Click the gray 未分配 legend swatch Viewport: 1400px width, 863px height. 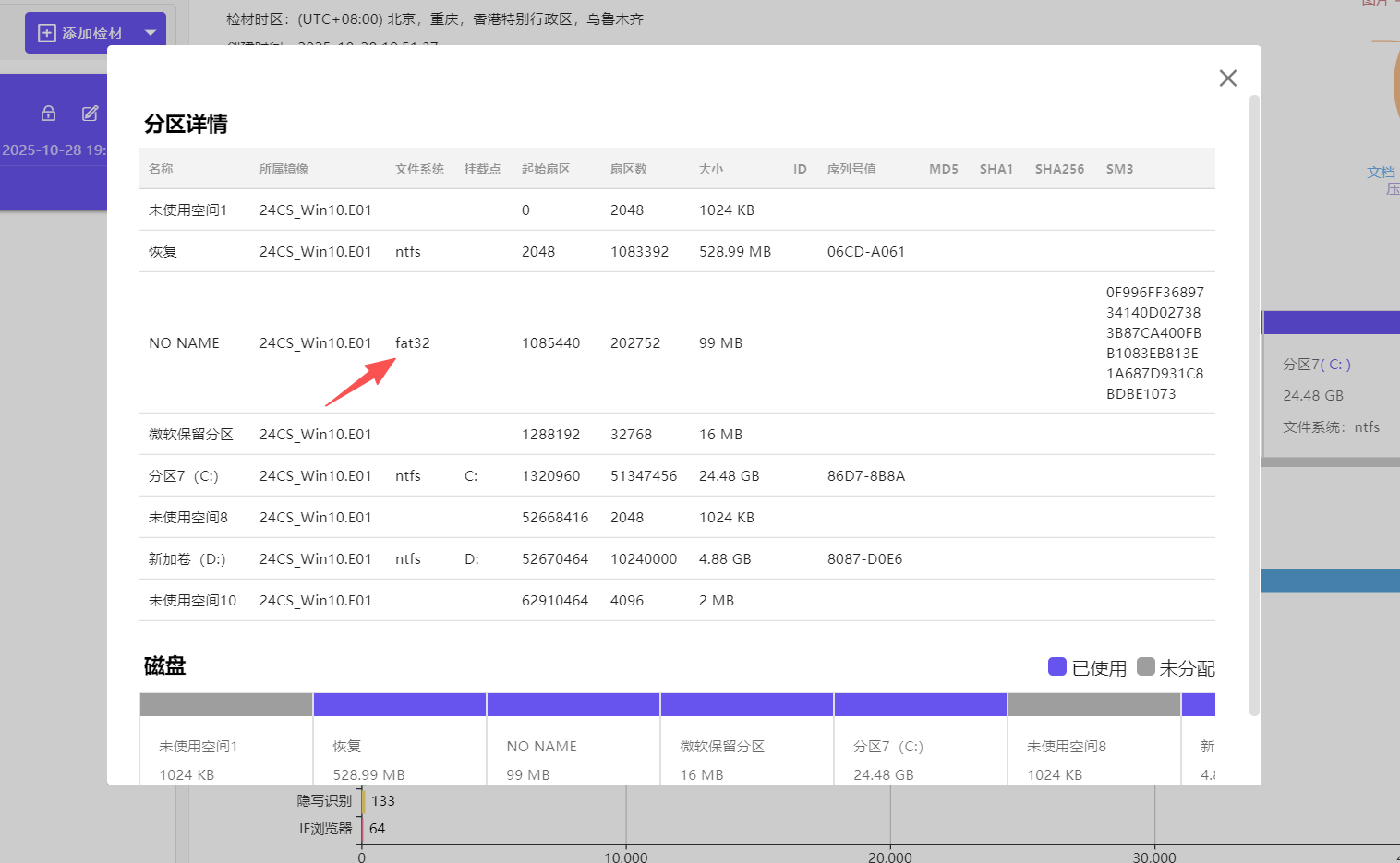point(1146,666)
